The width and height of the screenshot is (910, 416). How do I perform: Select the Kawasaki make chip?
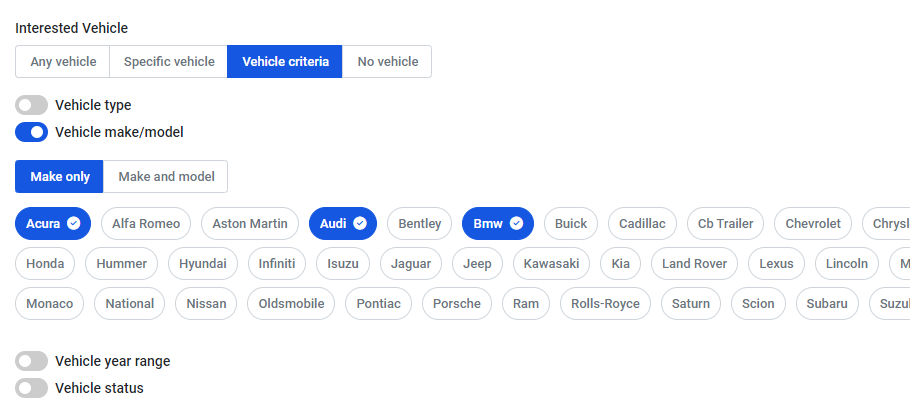[551, 263]
